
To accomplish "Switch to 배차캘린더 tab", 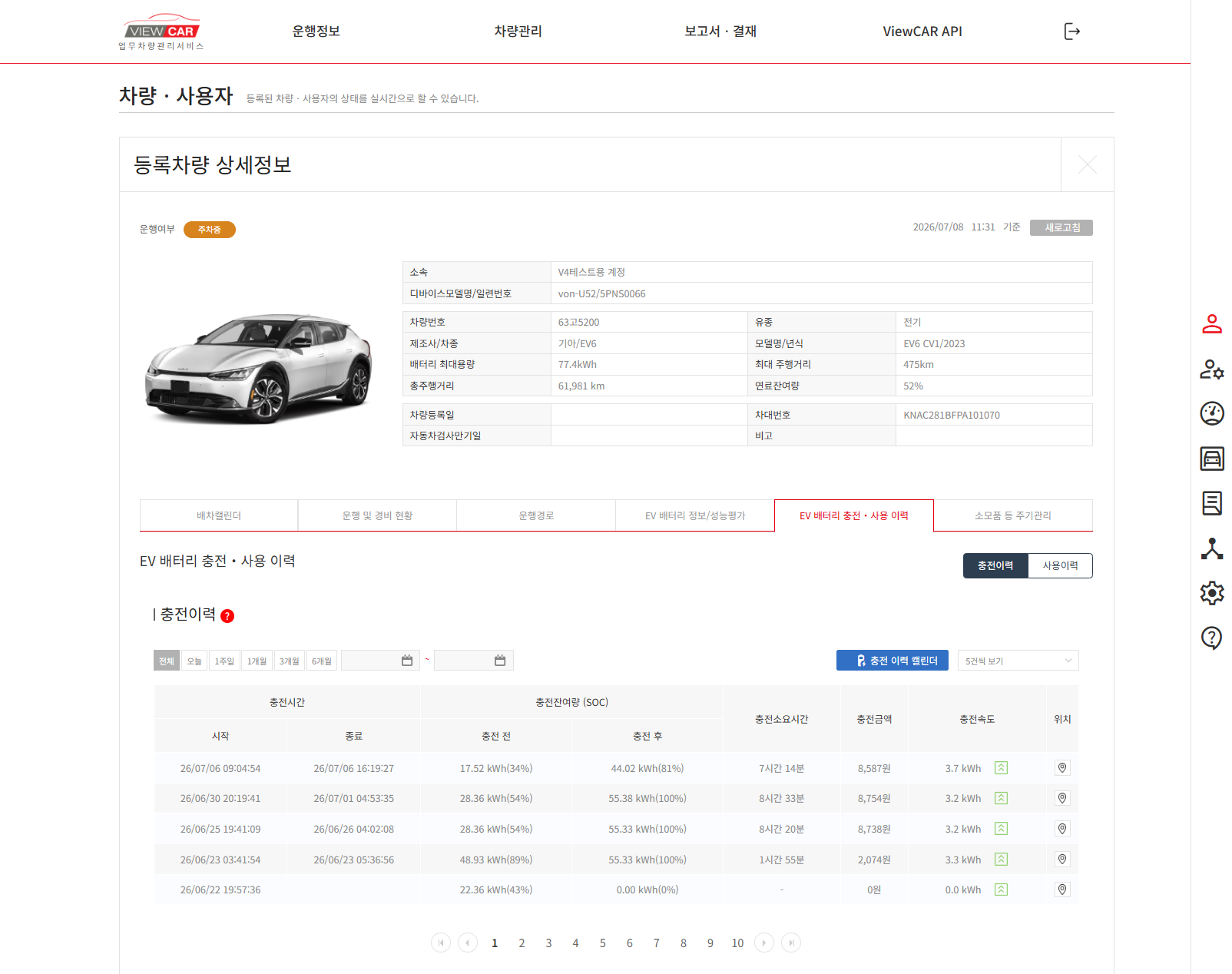I will click(x=219, y=515).
